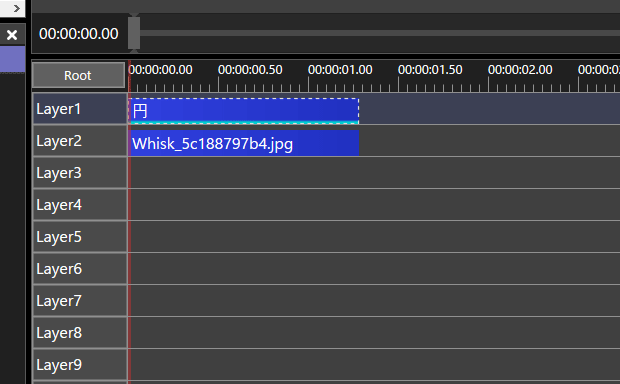Click the Root button

(78, 75)
